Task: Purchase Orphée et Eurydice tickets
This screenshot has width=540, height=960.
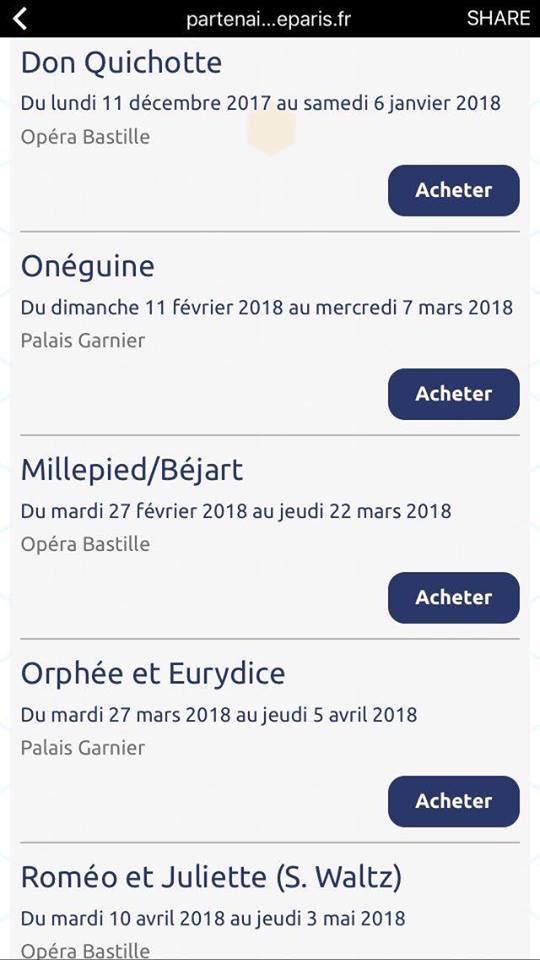Action: click(x=454, y=802)
